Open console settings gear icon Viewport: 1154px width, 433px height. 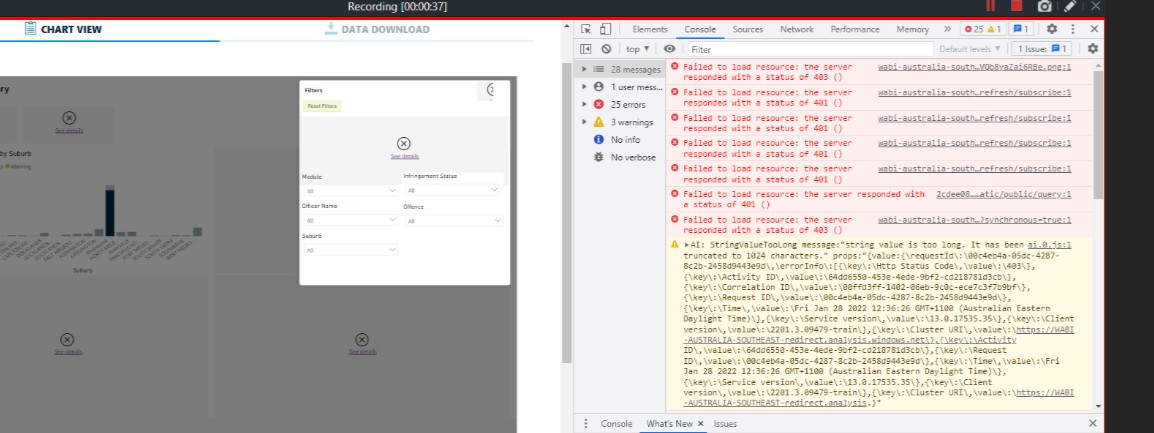pos(1092,49)
